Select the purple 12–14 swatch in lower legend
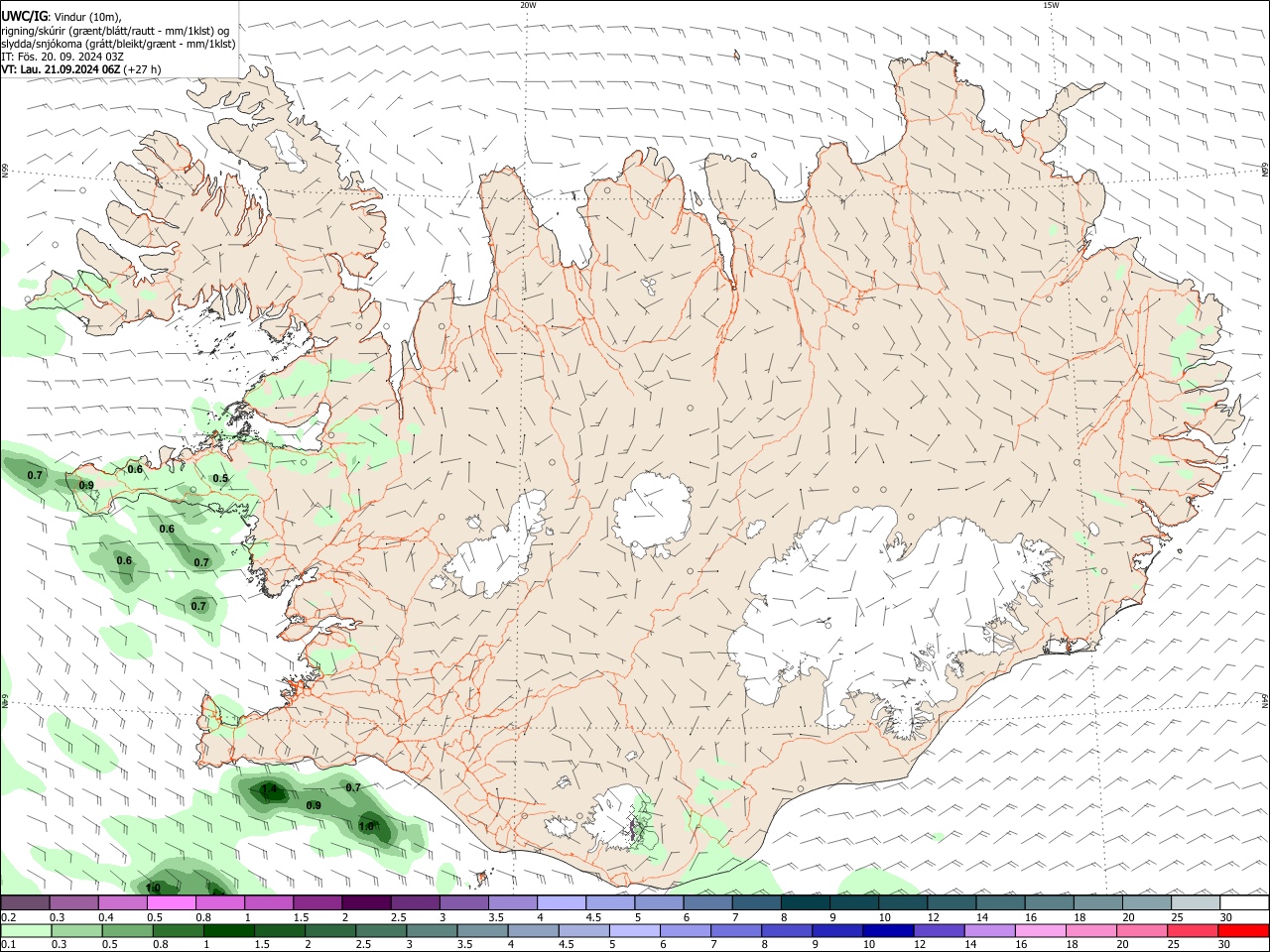Image resolution: width=1270 pixels, height=952 pixels. pyautogui.click(x=940, y=930)
